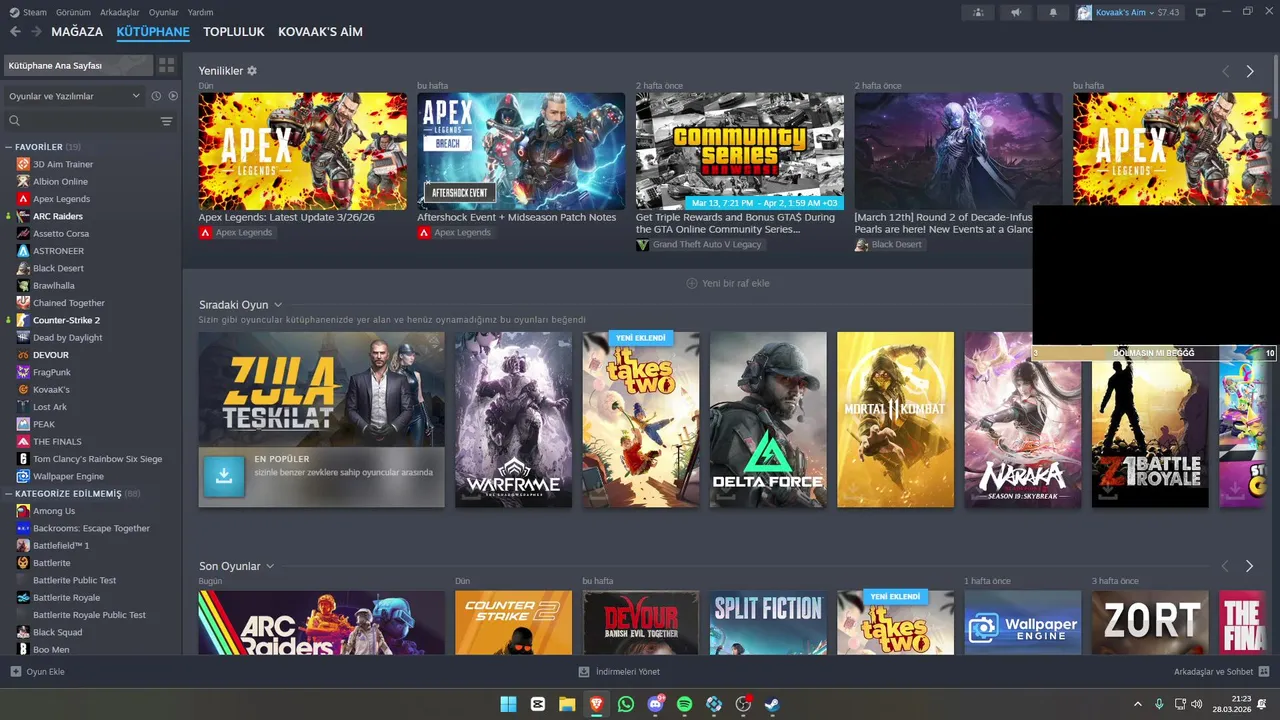1280x720 pixels.
Task: Go to the MAĞAZA tab
Action: [77, 32]
